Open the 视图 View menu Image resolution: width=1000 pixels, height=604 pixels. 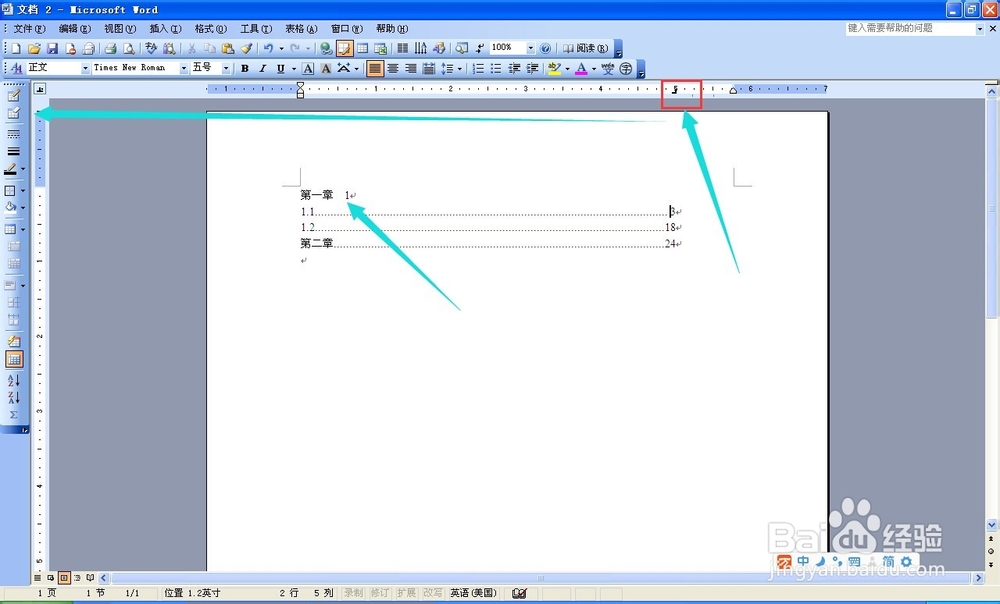click(x=120, y=29)
